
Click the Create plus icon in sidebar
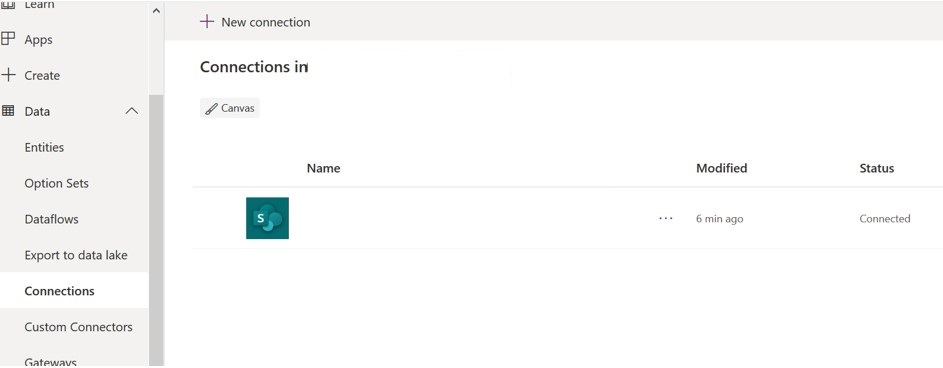tap(8, 75)
